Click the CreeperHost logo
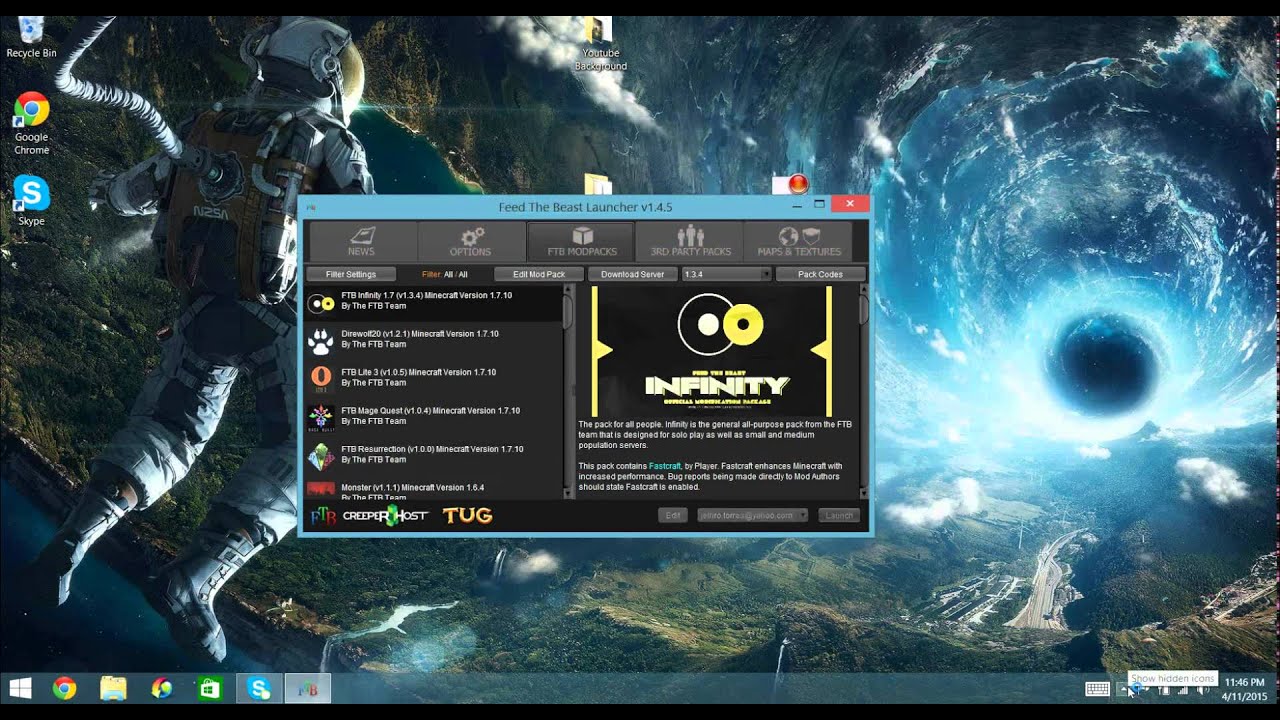 coord(385,516)
